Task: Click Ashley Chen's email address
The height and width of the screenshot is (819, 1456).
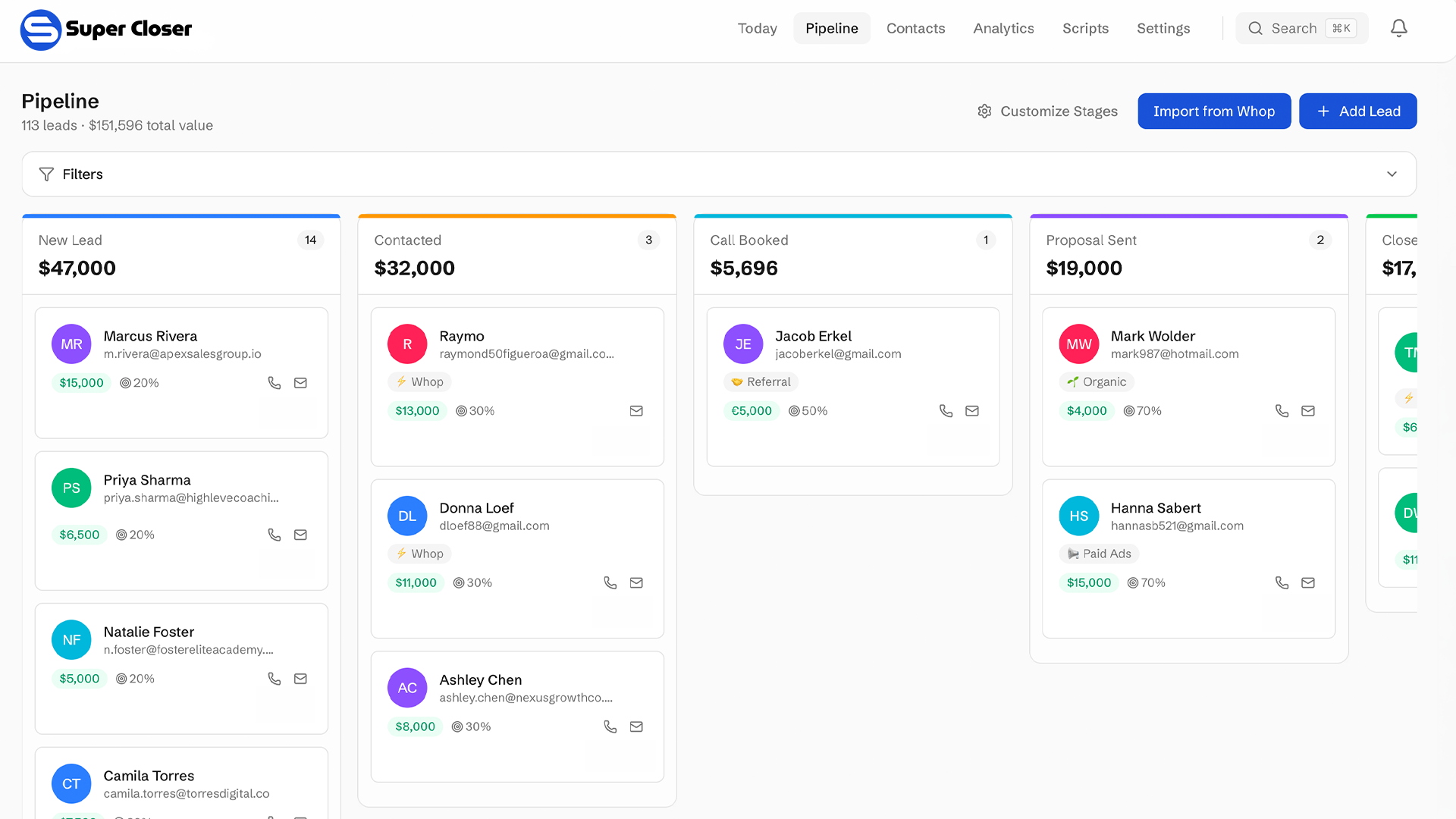Action: click(x=526, y=698)
